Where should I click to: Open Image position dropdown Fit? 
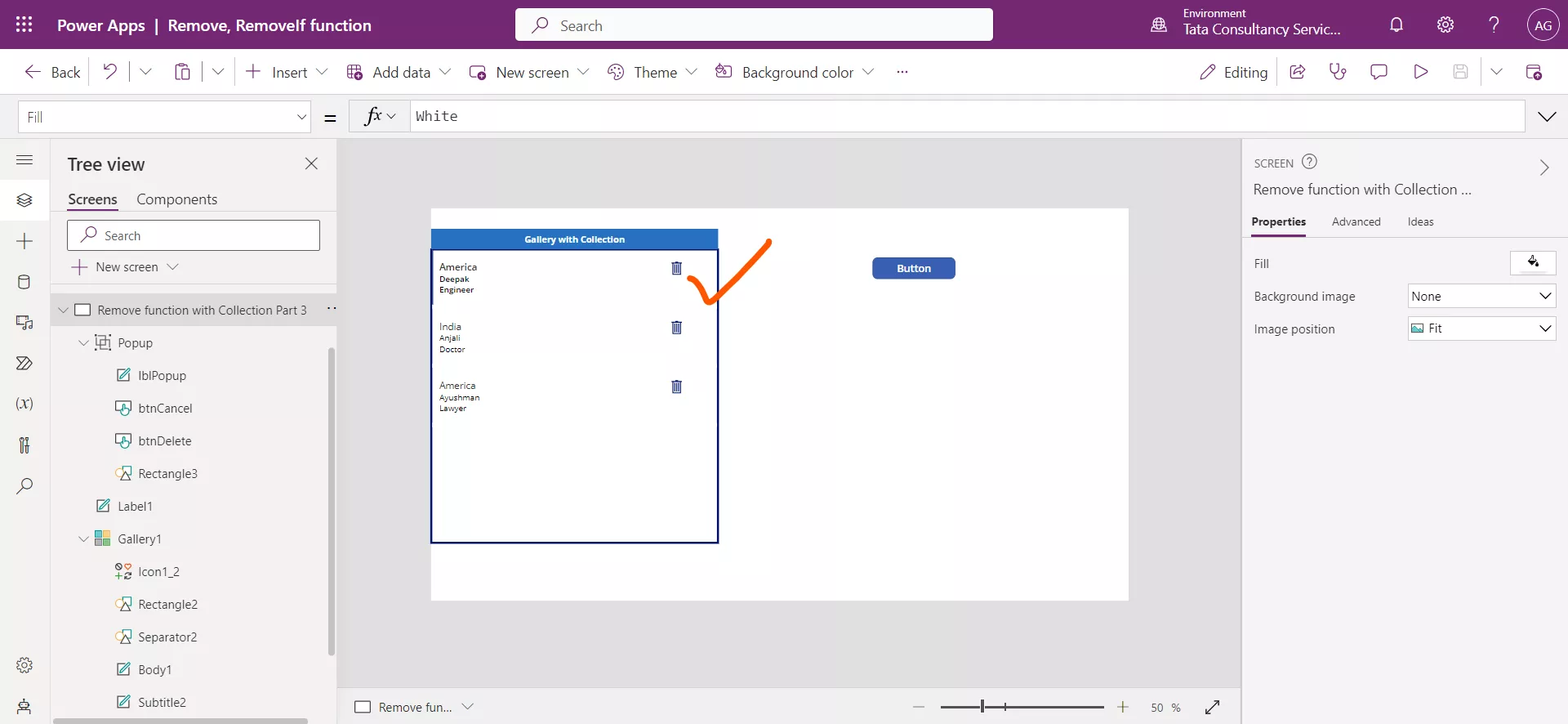(1481, 328)
